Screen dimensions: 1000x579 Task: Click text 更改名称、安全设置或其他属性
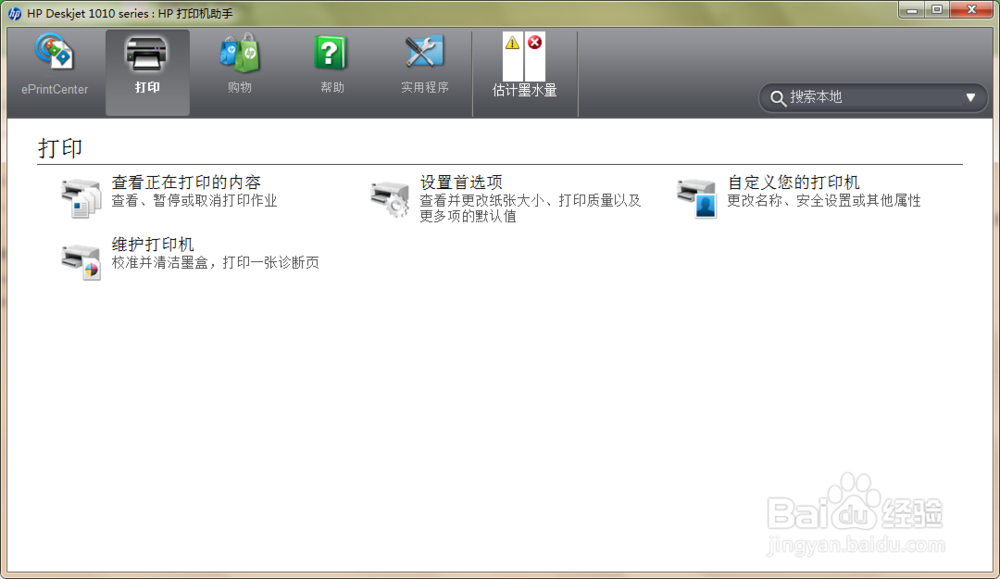[824, 201]
